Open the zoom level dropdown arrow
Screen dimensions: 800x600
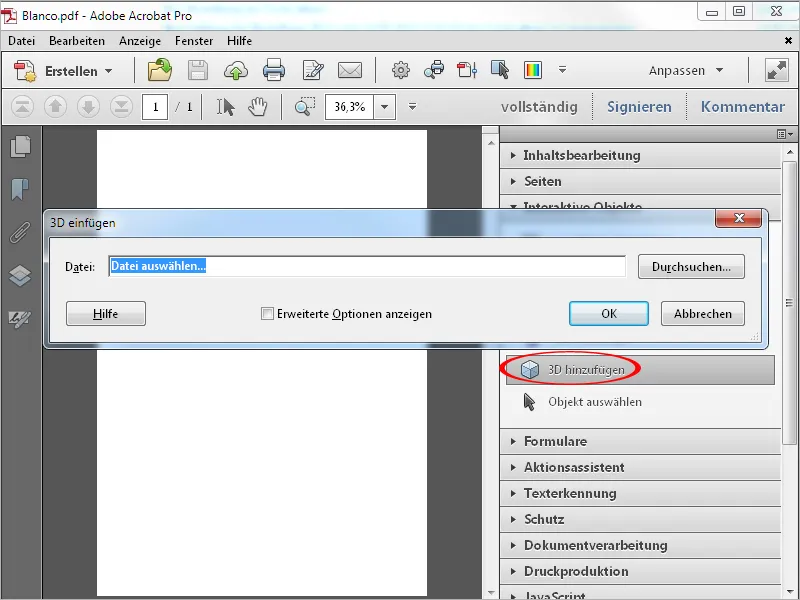[385, 107]
